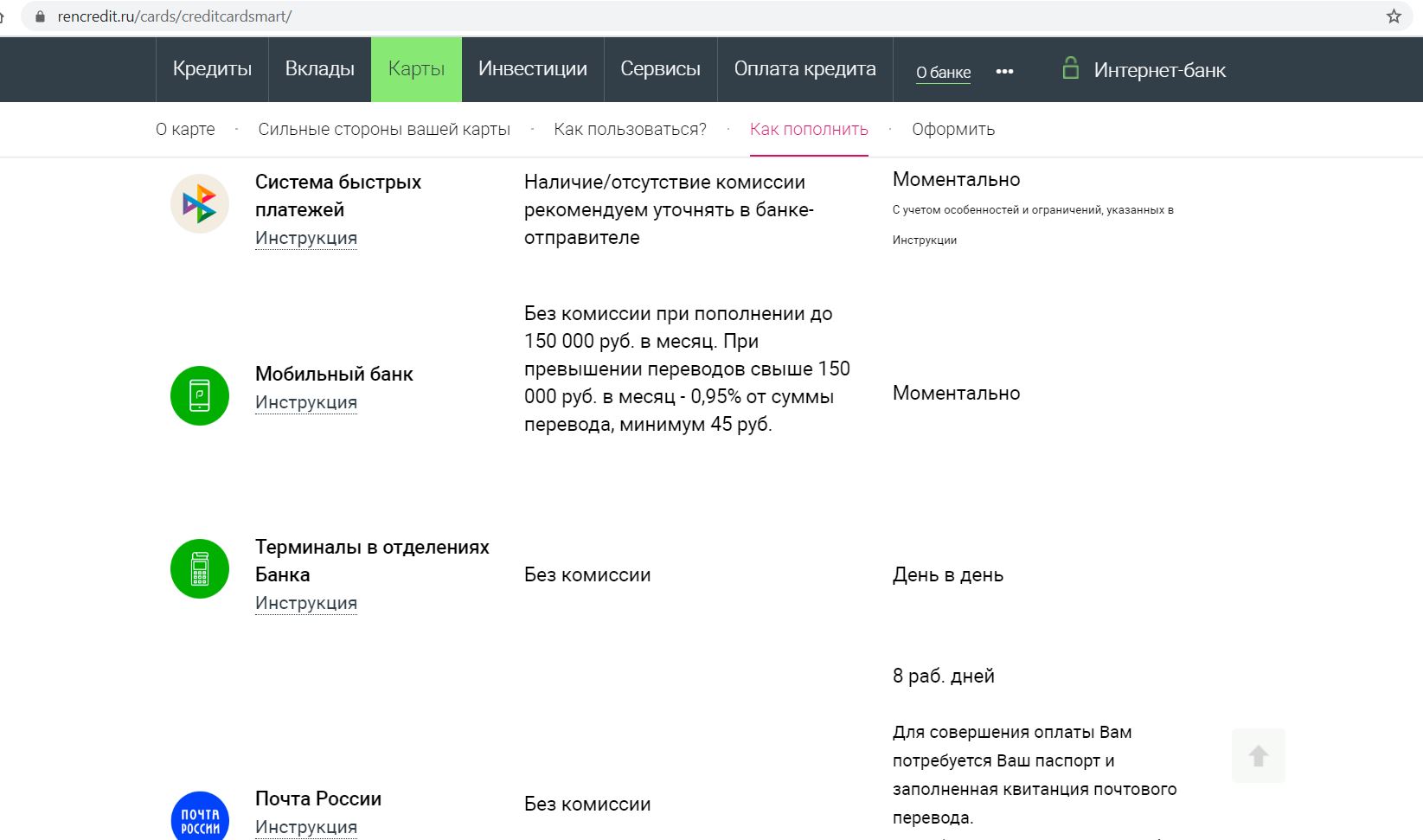Click Без комиссии in the Почта России row
The width and height of the screenshot is (1423, 840).
587,804
